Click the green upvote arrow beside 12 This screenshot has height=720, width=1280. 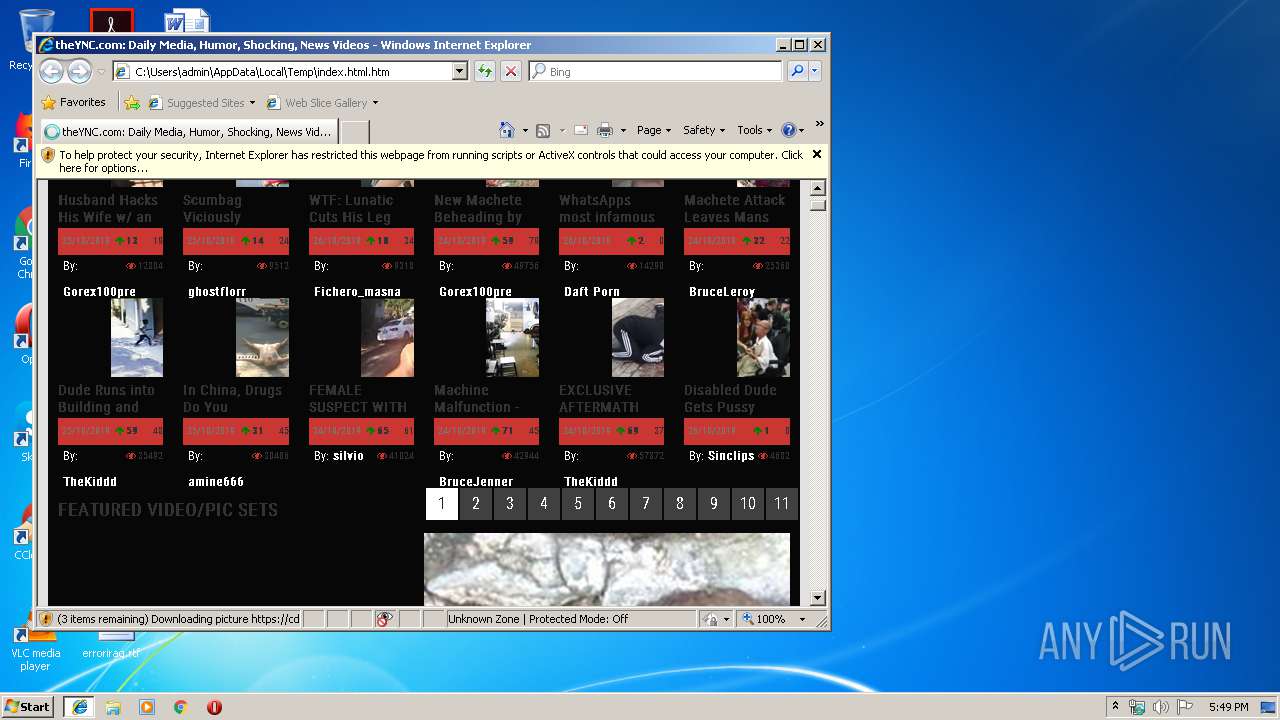120,241
